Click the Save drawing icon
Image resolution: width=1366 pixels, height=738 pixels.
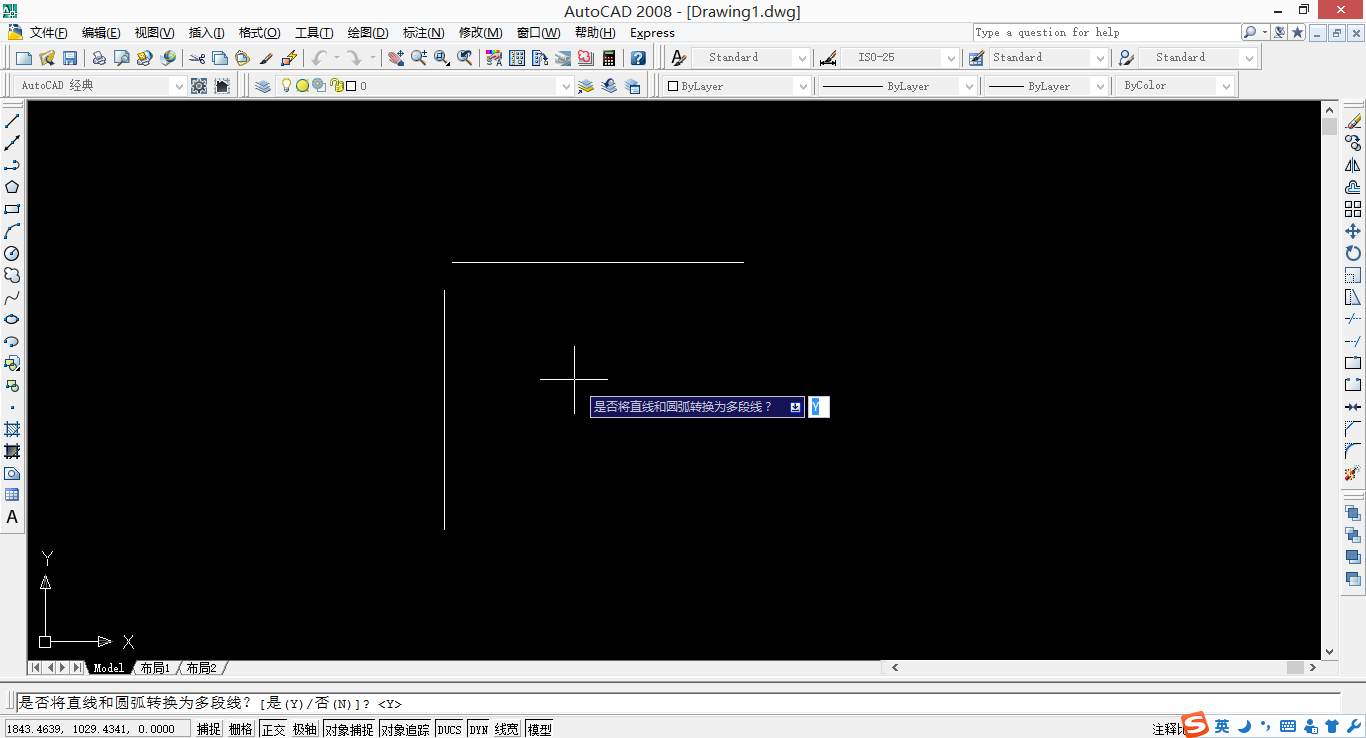pyautogui.click(x=70, y=58)
